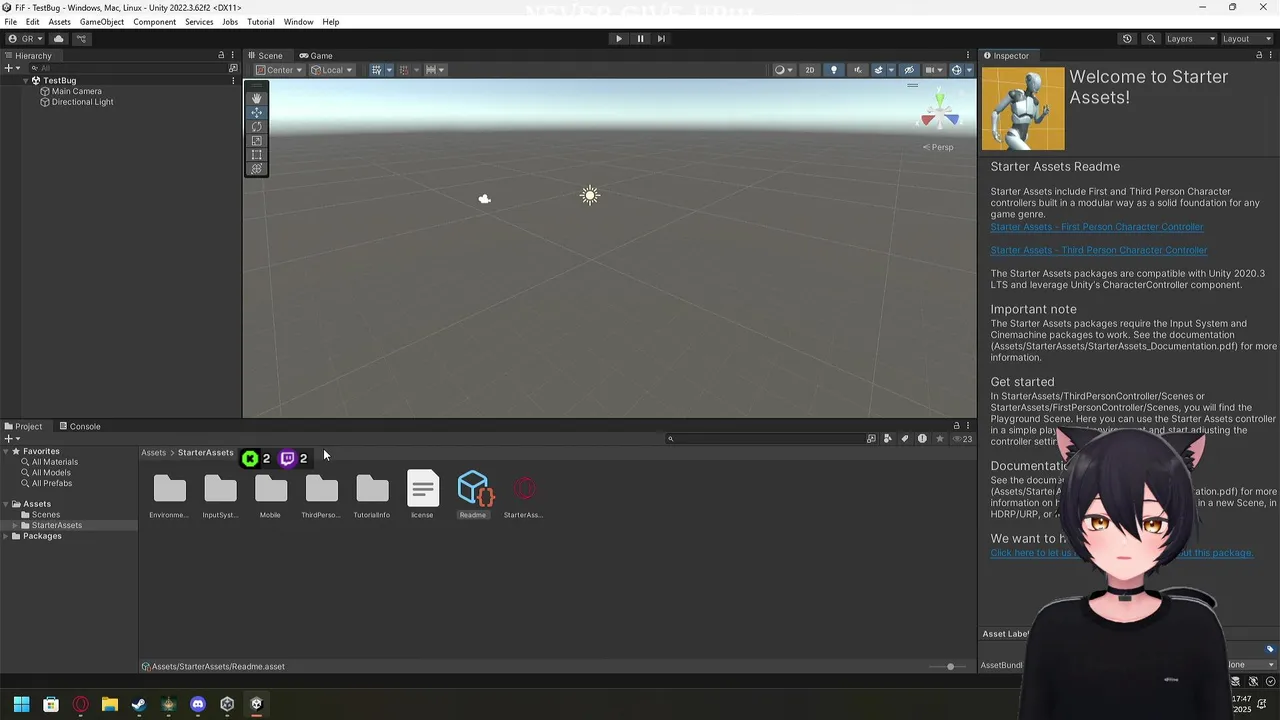
Task: Open Layout dropdown in toolbar
Action: (x=1246, y=39)
